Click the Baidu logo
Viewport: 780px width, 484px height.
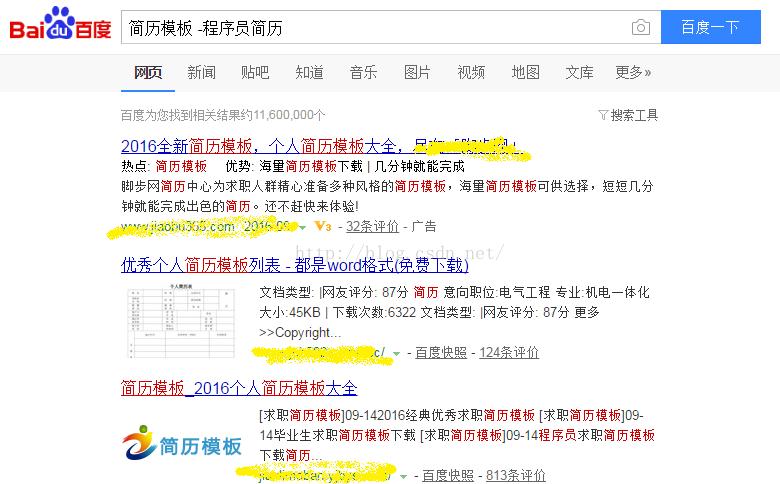(x=60, y=24)
